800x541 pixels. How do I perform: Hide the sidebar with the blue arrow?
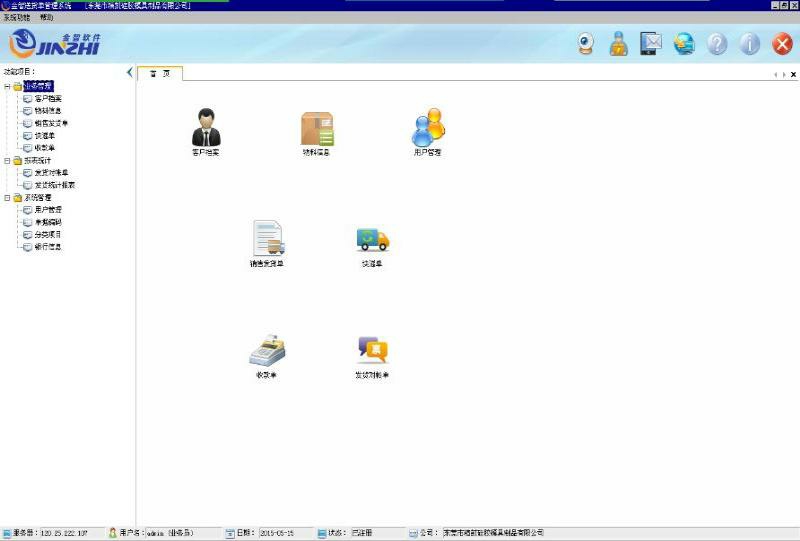tap(130, 72)
